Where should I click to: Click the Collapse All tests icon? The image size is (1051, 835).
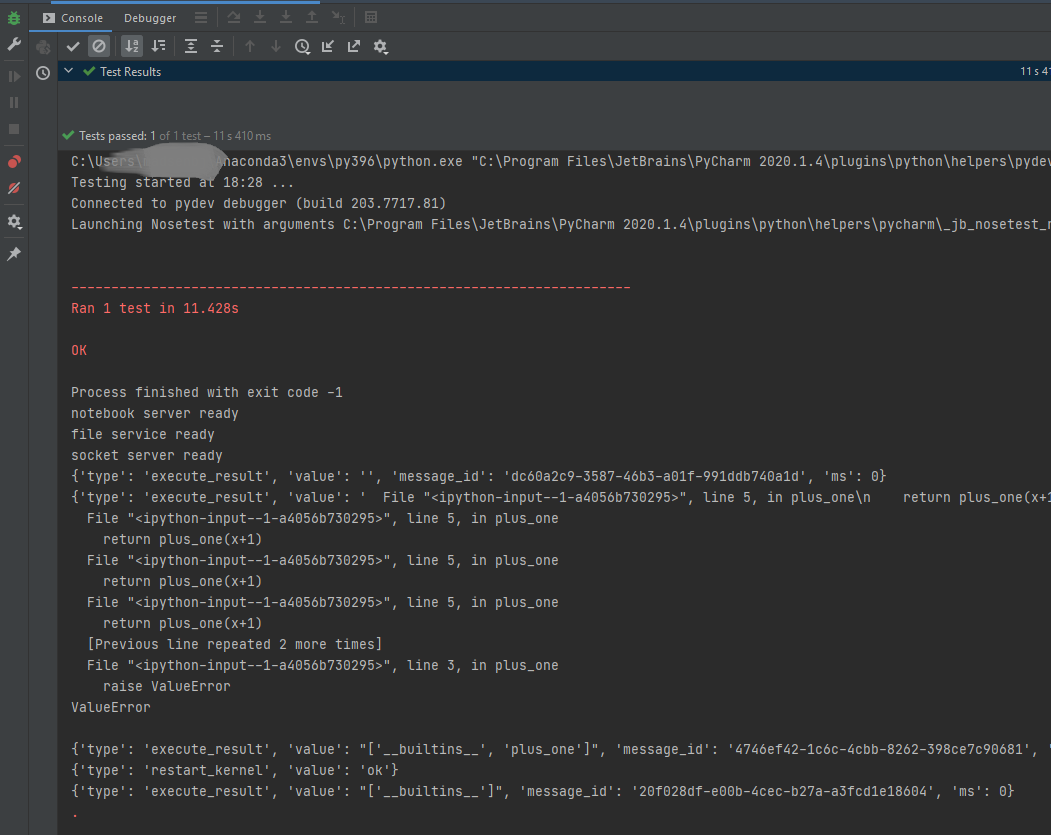click(x=217, y=46)
